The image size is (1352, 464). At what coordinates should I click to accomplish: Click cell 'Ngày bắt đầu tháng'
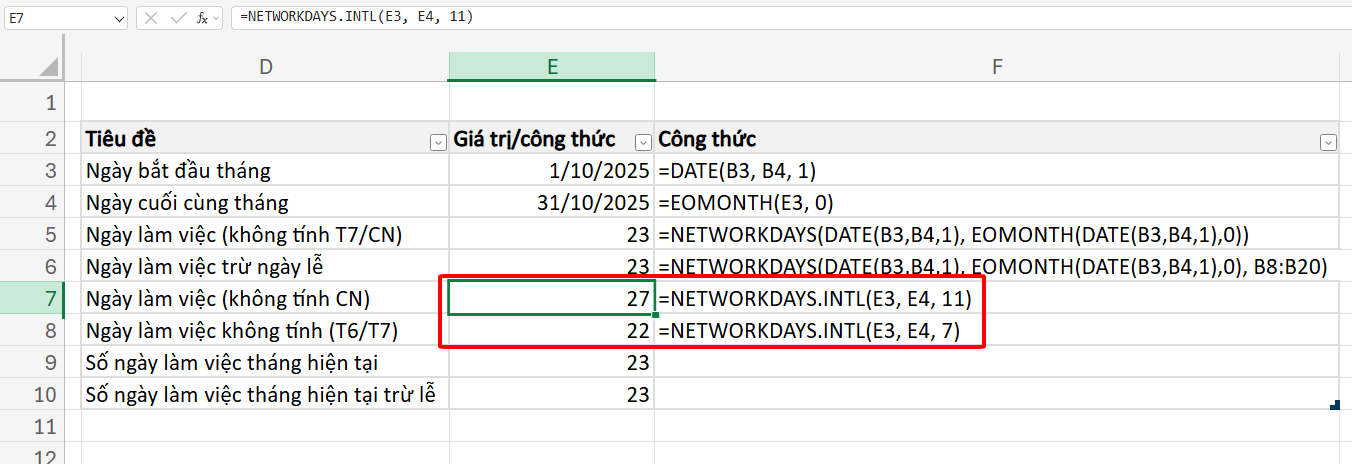coord(265,170)
